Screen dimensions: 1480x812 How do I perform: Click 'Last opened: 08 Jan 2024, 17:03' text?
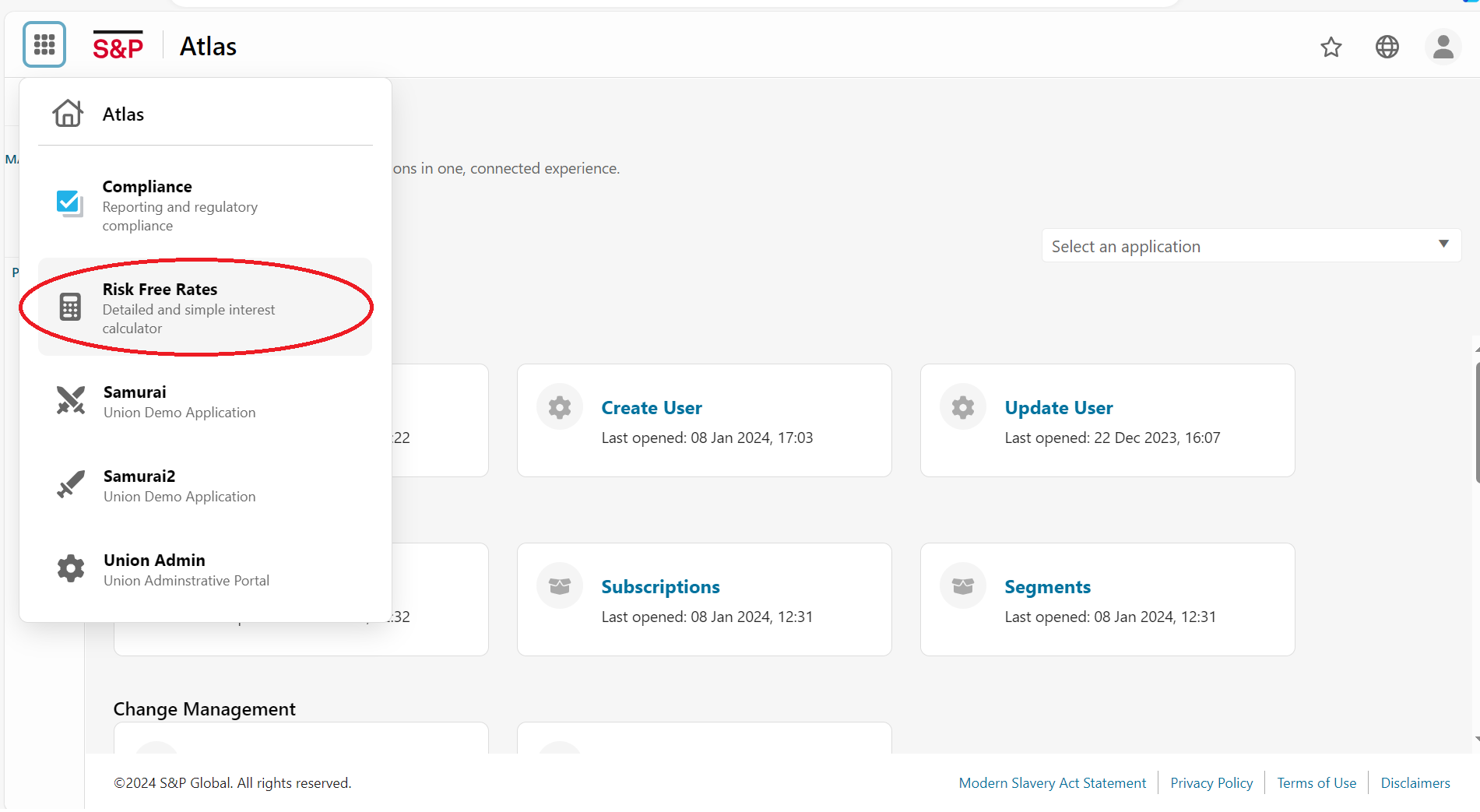707,438
